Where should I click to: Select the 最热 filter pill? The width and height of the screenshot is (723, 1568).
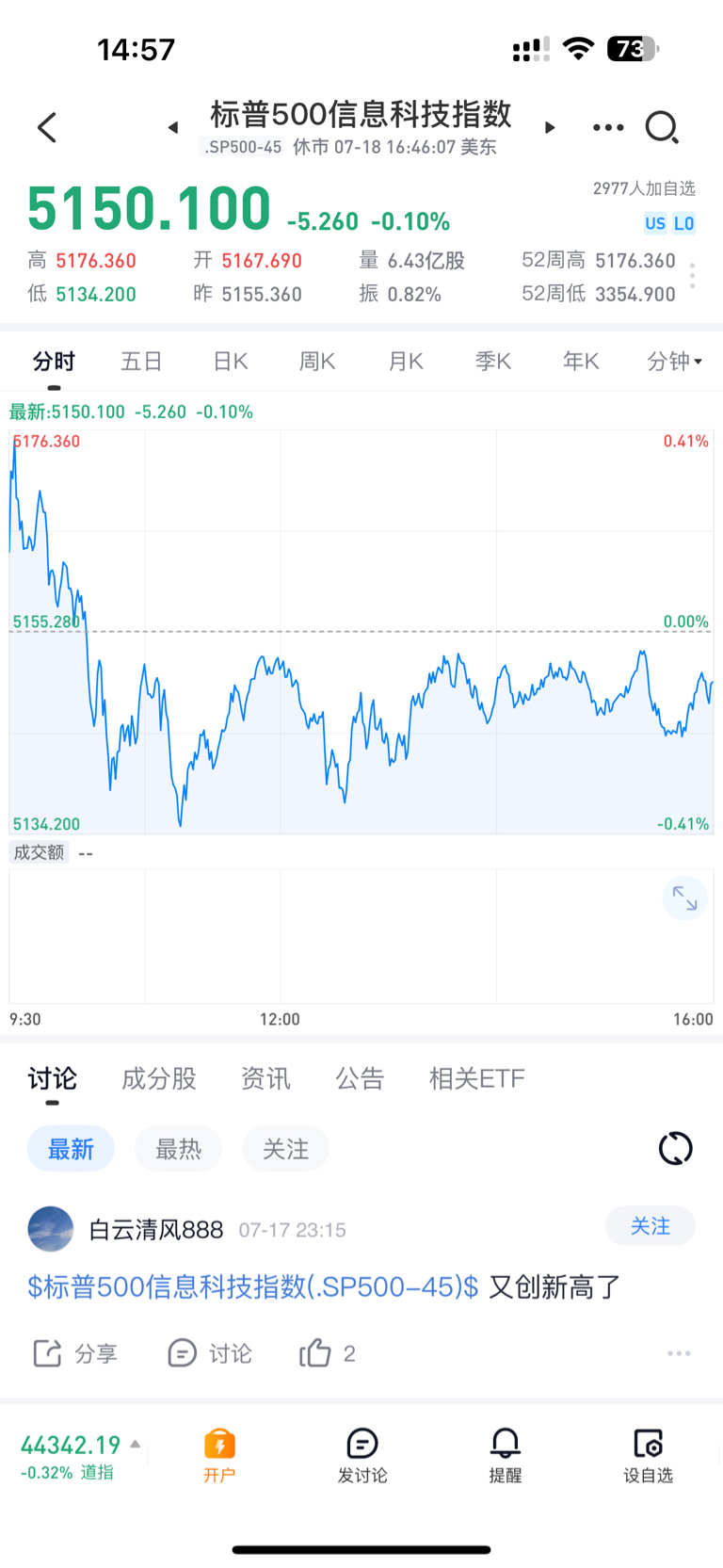coord(178,1149)
